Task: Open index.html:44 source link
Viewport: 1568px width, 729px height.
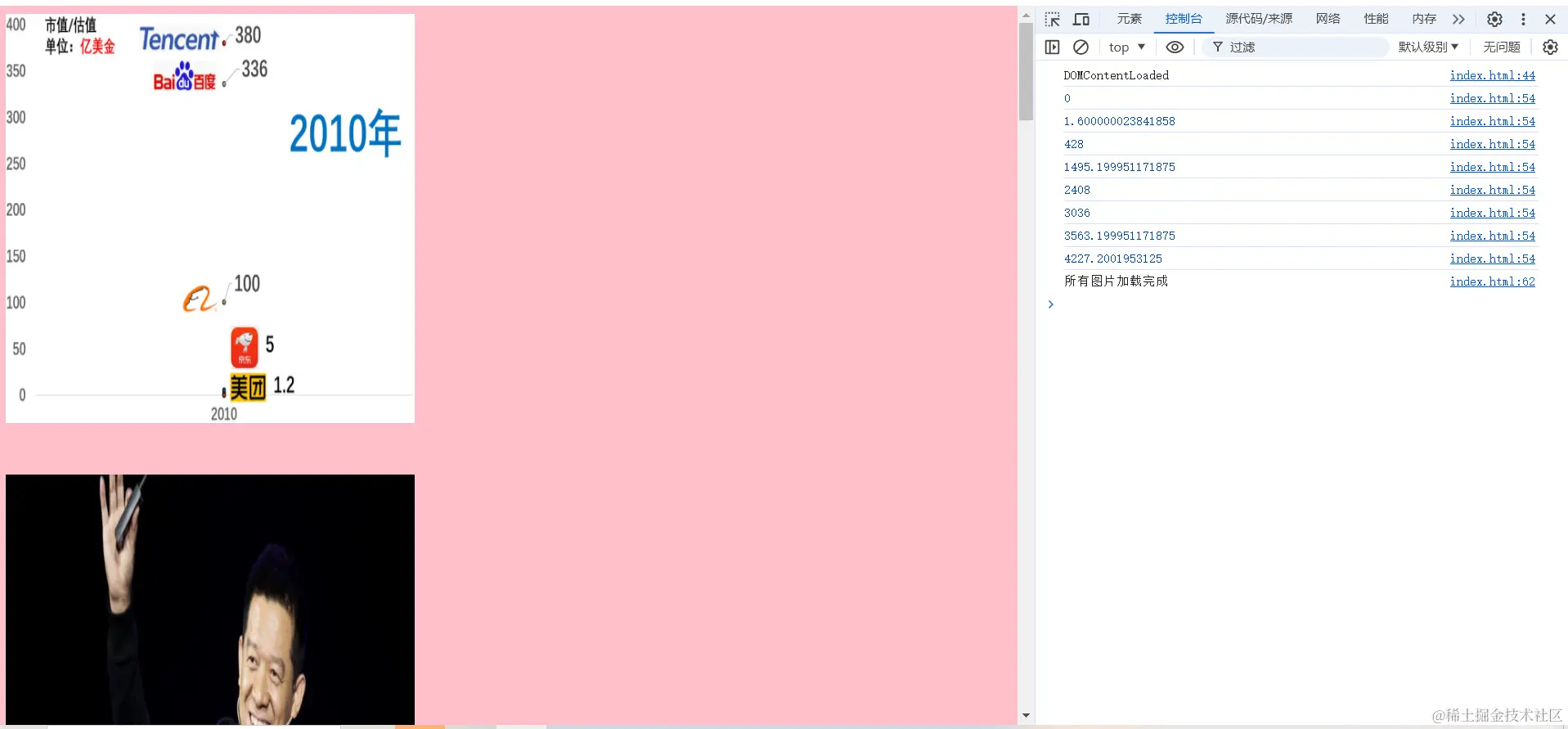Action: (x=1493, y=75)
